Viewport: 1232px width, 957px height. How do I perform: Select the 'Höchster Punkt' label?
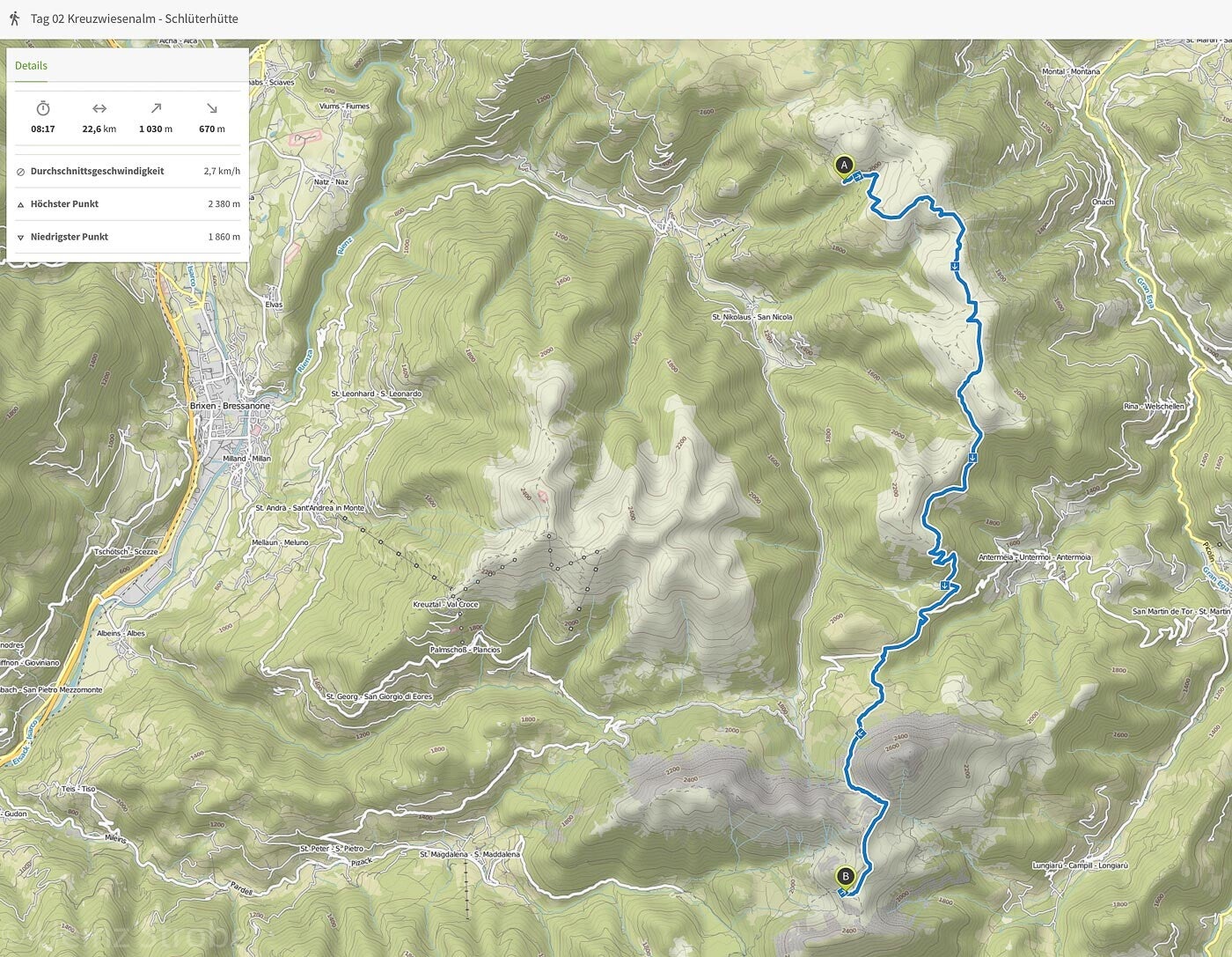point(64,203)
